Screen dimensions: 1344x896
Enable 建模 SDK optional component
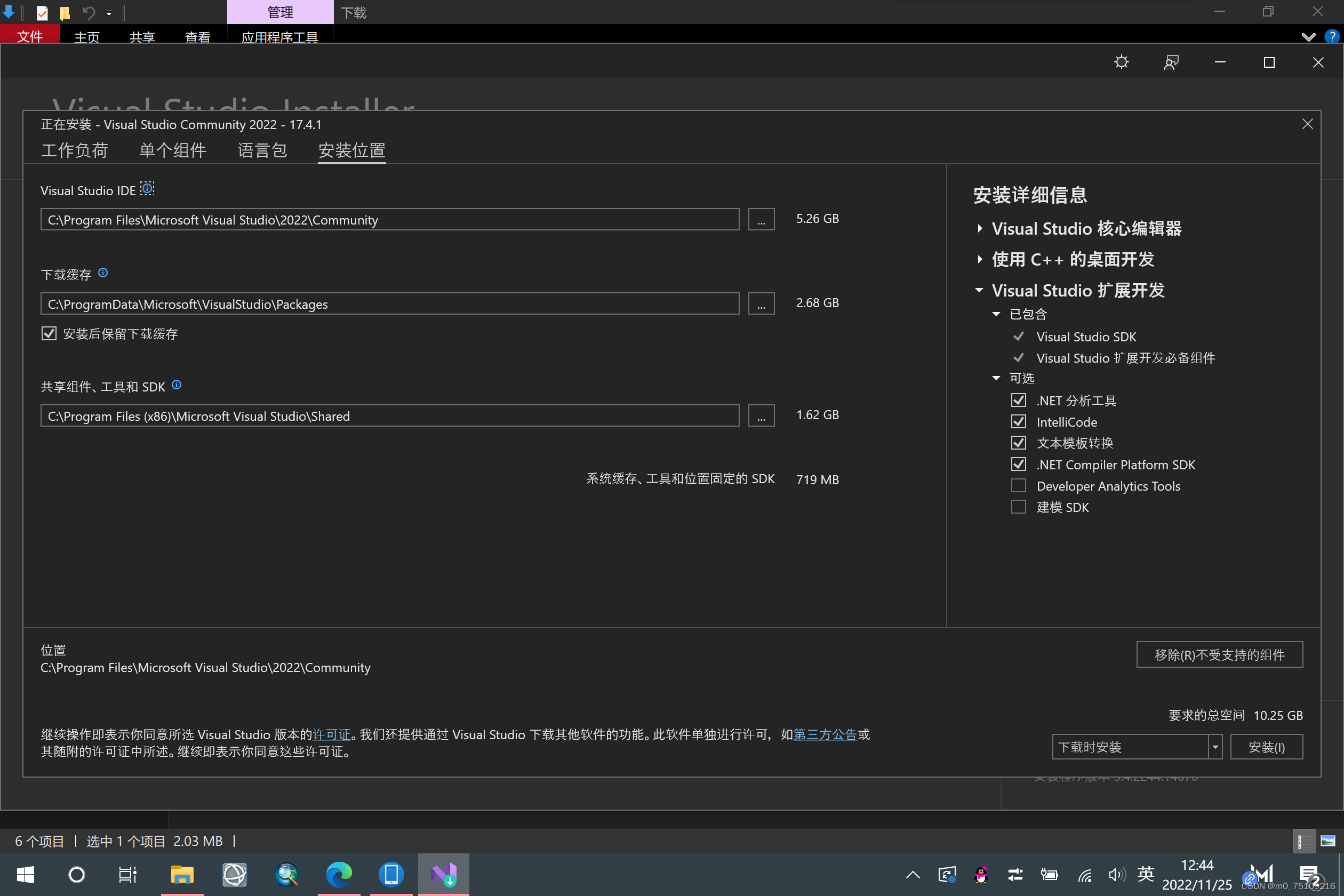click(x=1018, y=507)
